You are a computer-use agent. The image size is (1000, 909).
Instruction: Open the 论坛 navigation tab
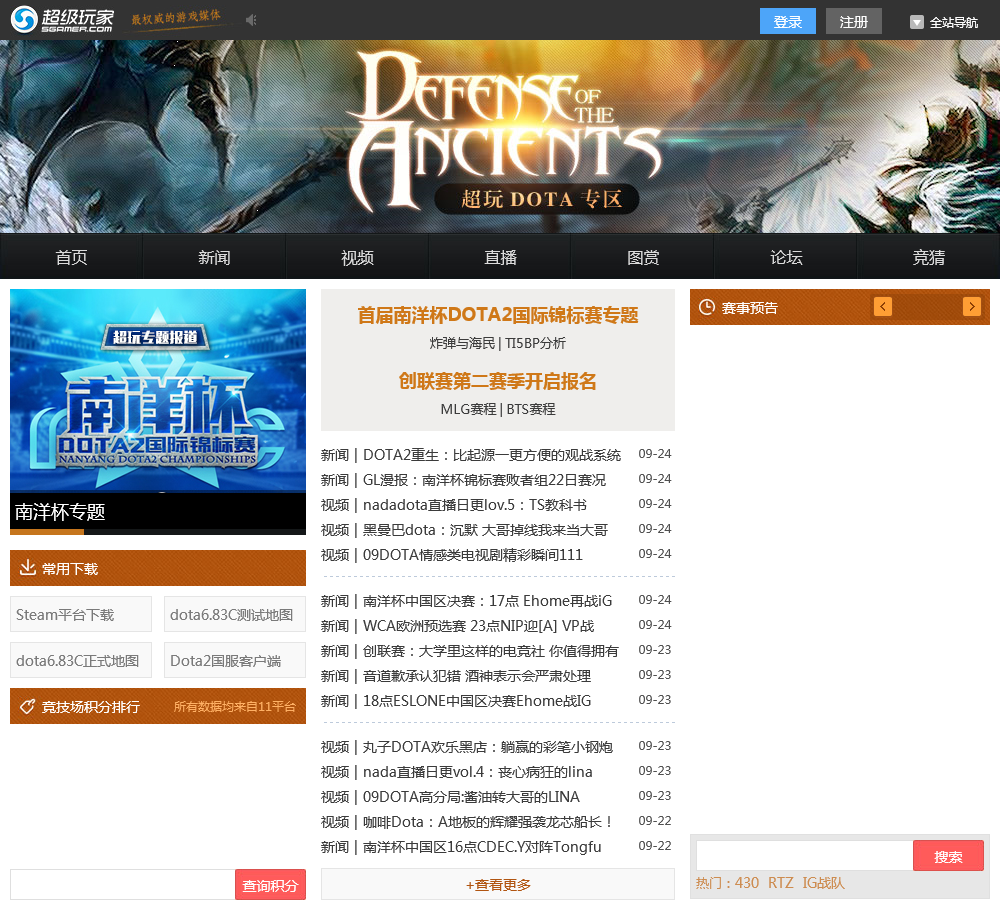(x=786, y=257)
